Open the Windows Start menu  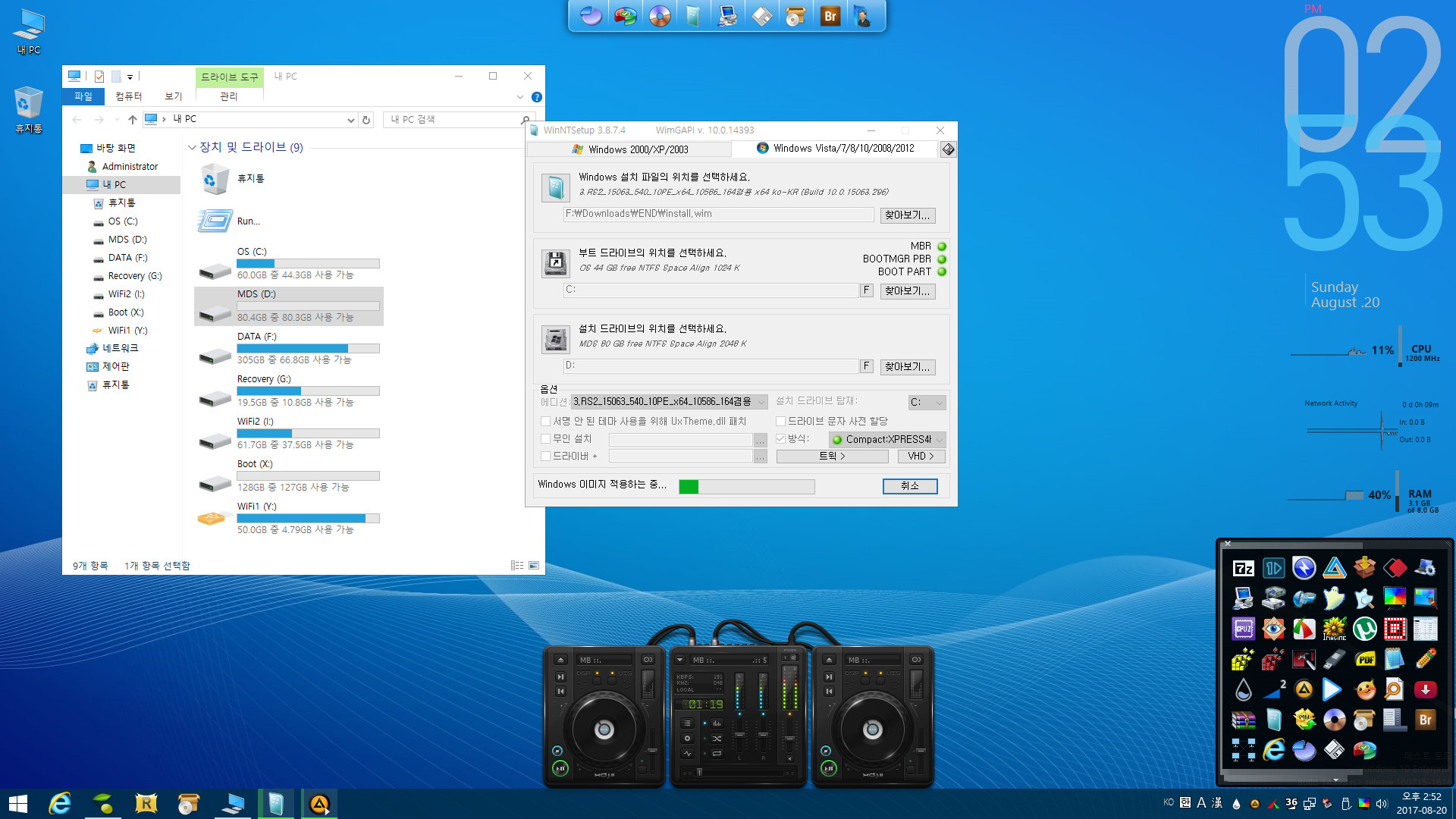click(18, 804)
